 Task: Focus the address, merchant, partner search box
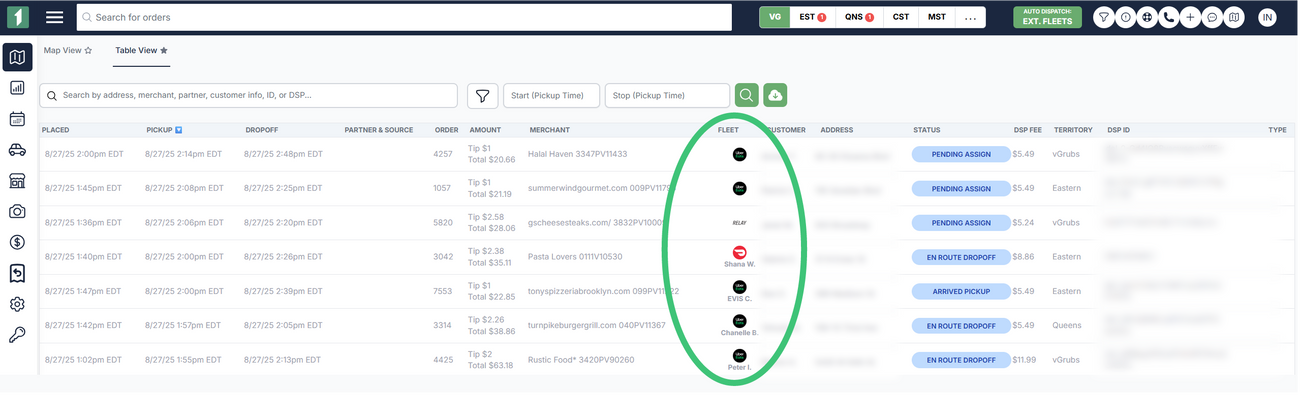tap(248, 96)
